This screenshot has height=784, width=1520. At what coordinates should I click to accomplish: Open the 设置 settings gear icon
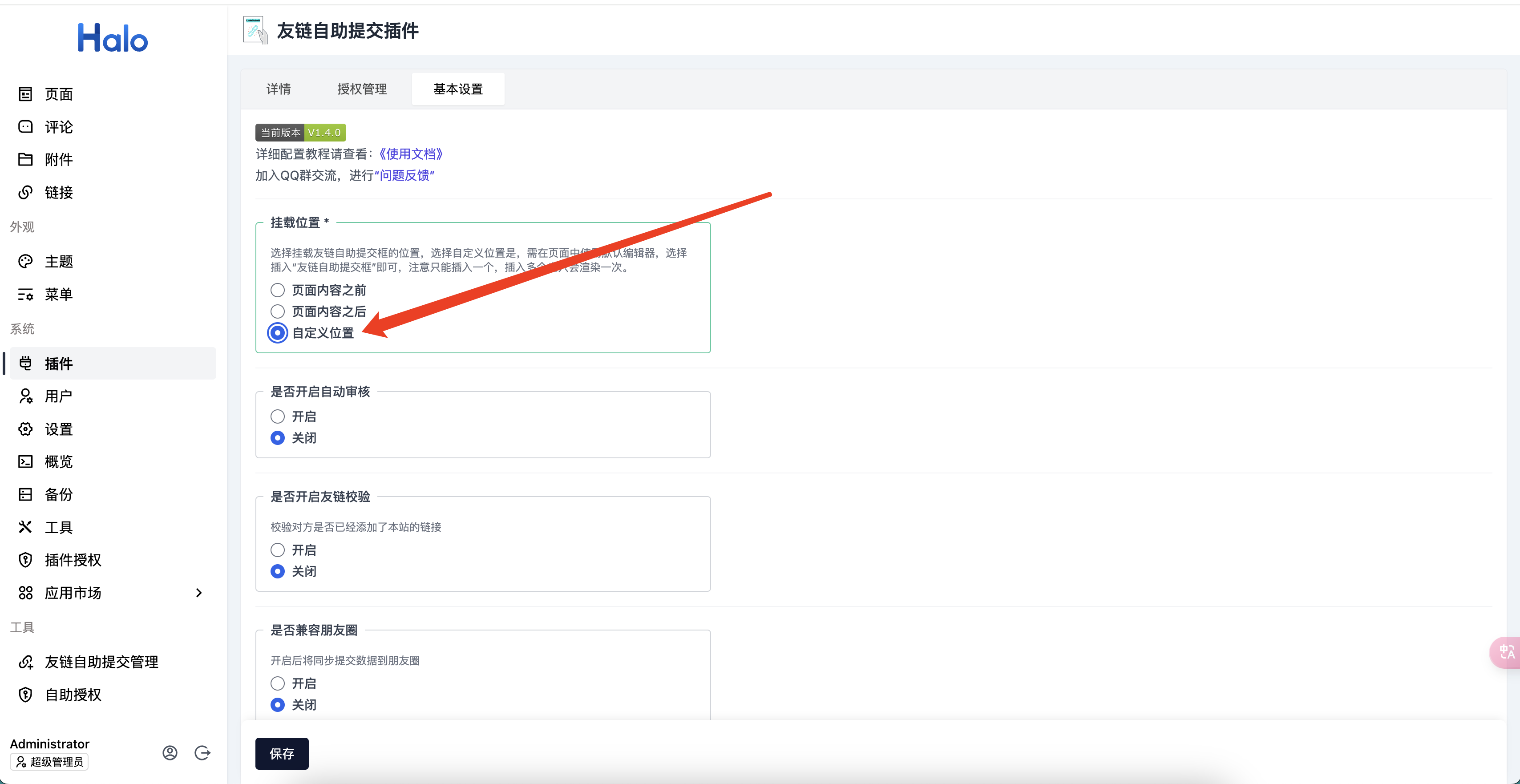(25, 429)
